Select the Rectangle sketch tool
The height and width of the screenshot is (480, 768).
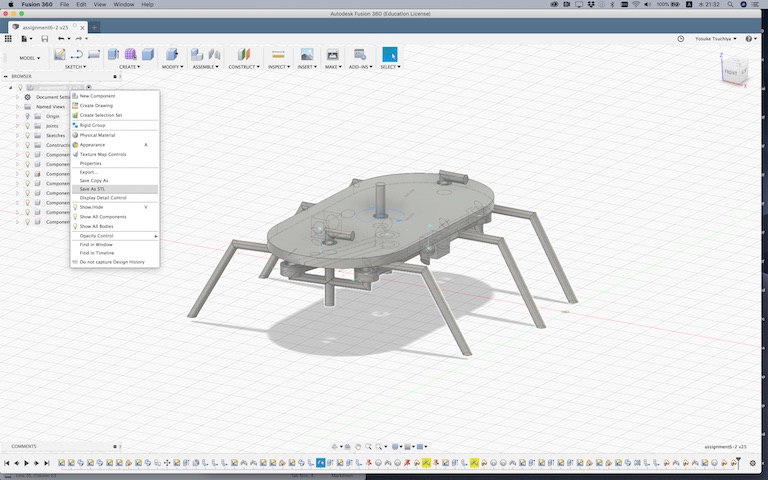coord(94,54)
